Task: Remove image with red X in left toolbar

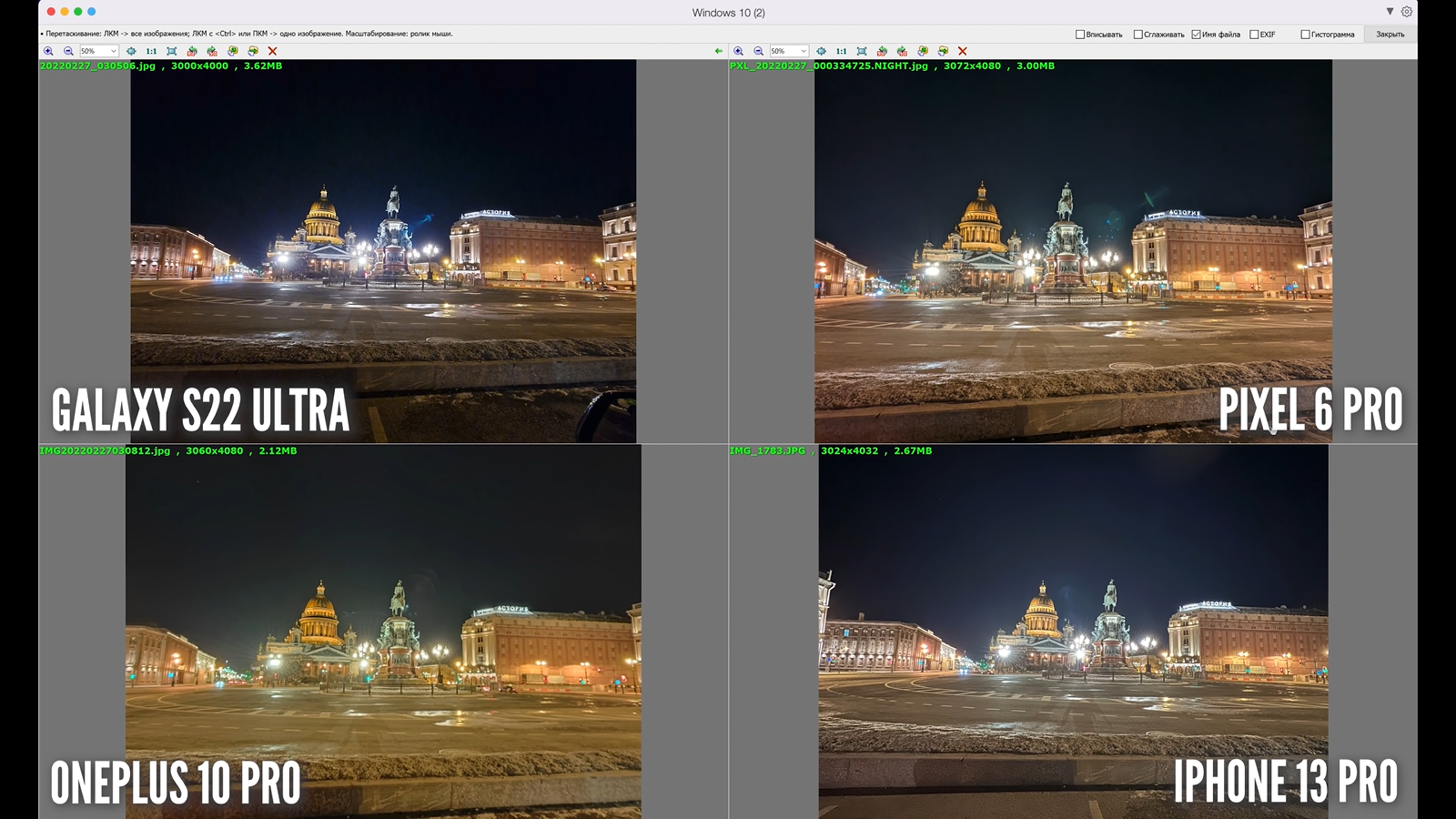Action: coord(273,51)
